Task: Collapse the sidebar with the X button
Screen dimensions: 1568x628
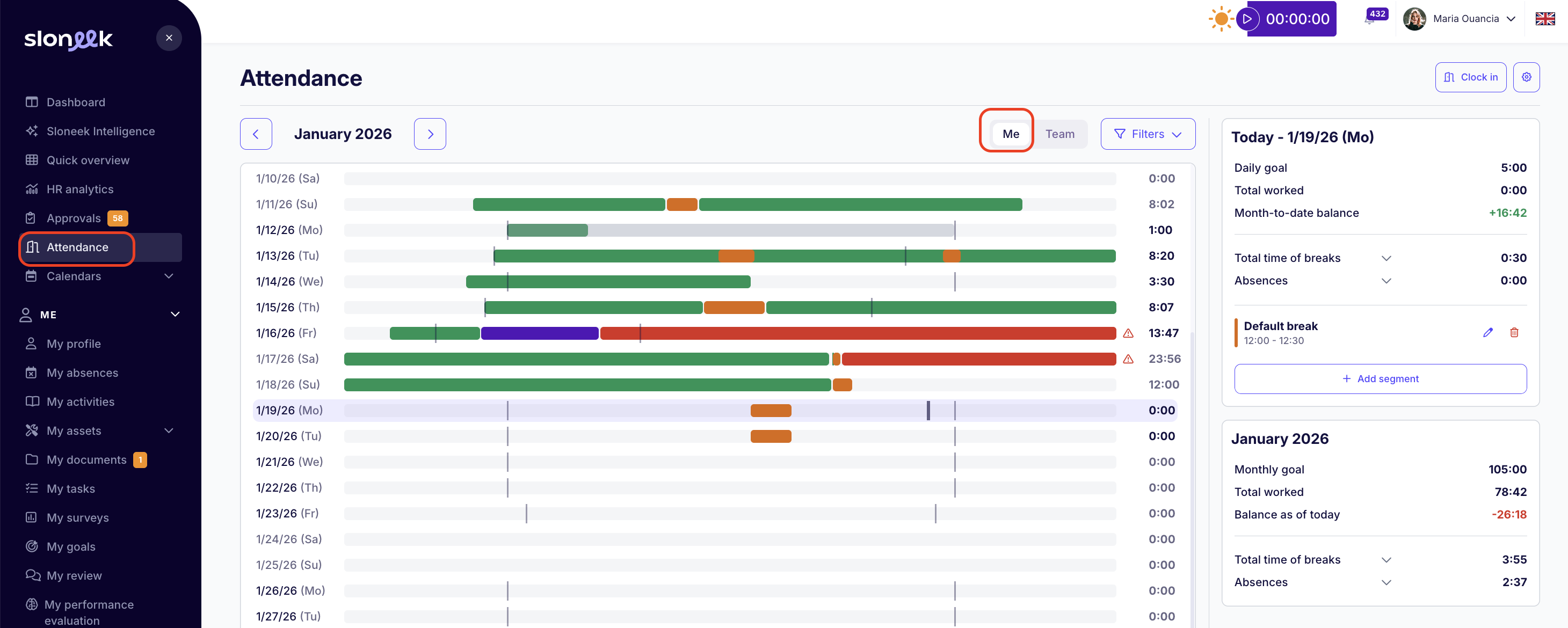Action: point(169,38)
